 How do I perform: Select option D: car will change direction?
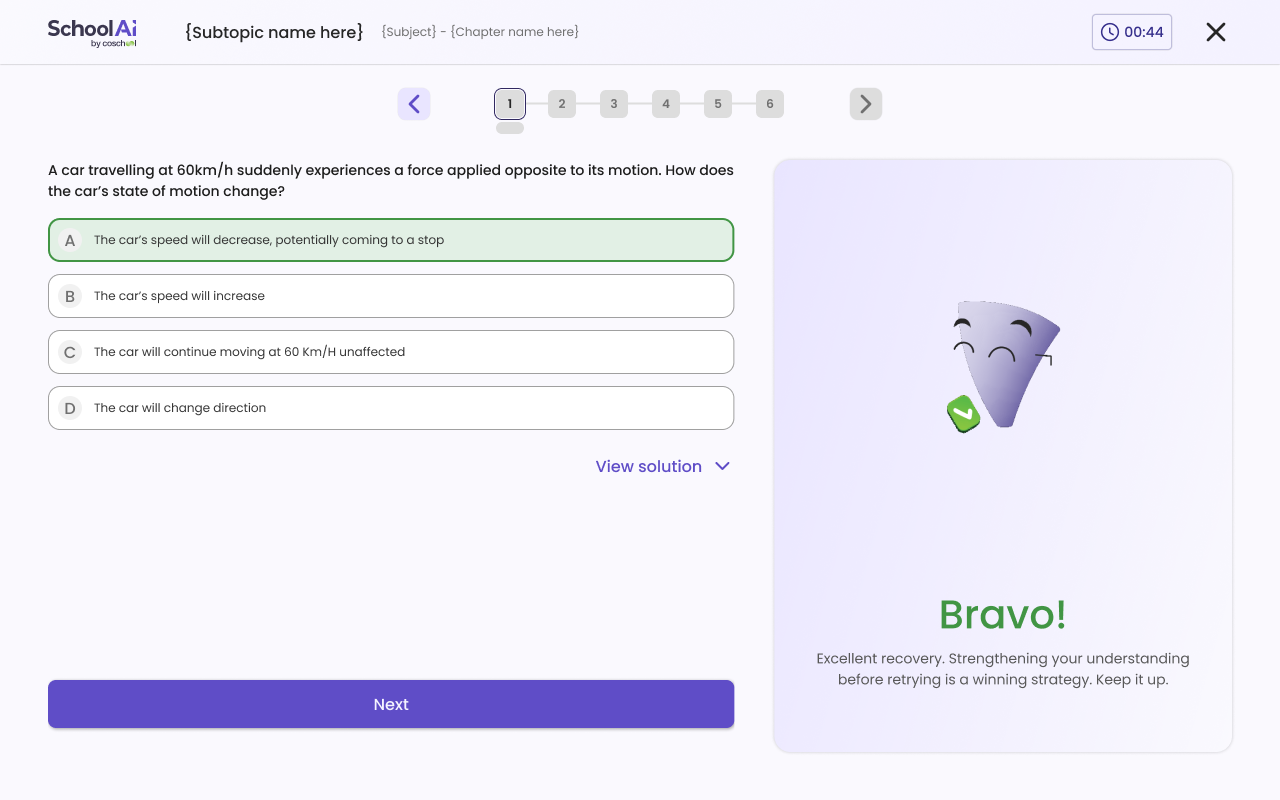[x=391, y=408]
